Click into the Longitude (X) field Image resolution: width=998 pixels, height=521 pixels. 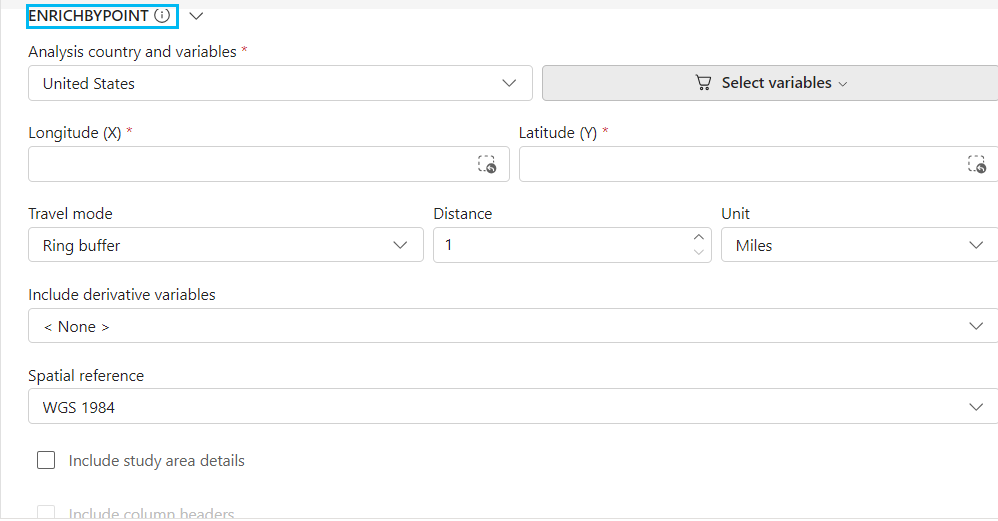[250, 165]
